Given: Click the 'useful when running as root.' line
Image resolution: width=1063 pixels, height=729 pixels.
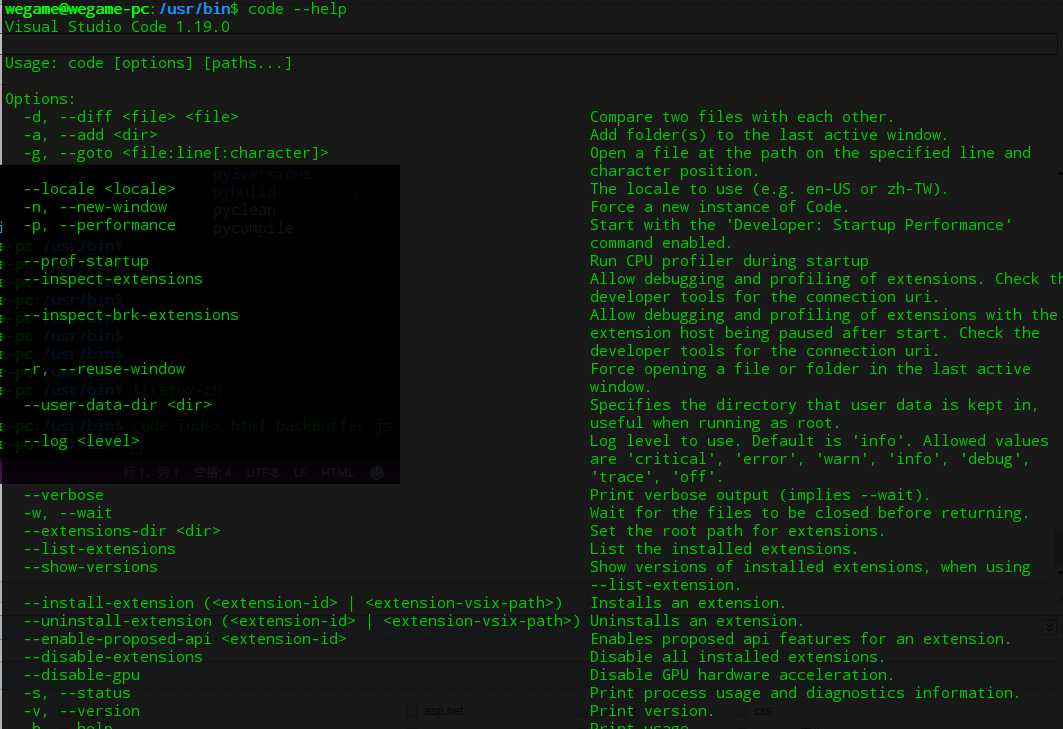Looking at the screenshot, I should pyautogui.click(x=715, y=422).
